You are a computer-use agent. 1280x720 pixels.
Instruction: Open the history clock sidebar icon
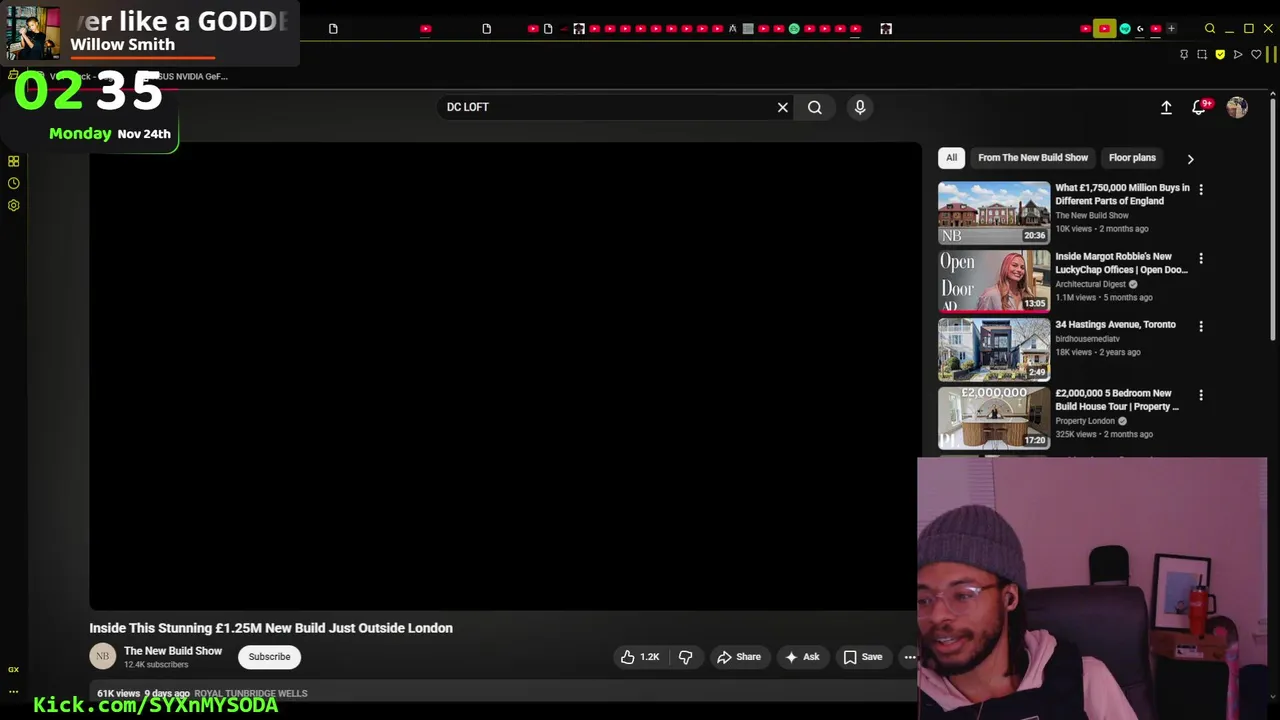pos(13,183)
